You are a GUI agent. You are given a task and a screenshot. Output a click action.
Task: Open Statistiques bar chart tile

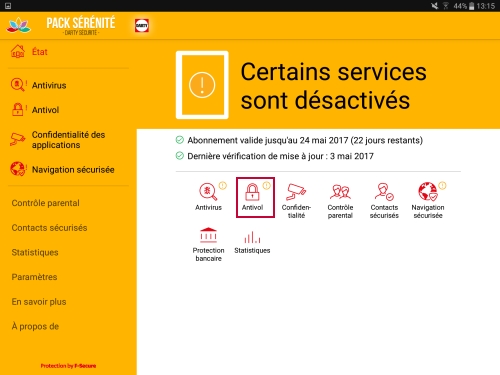pos(252,242)
